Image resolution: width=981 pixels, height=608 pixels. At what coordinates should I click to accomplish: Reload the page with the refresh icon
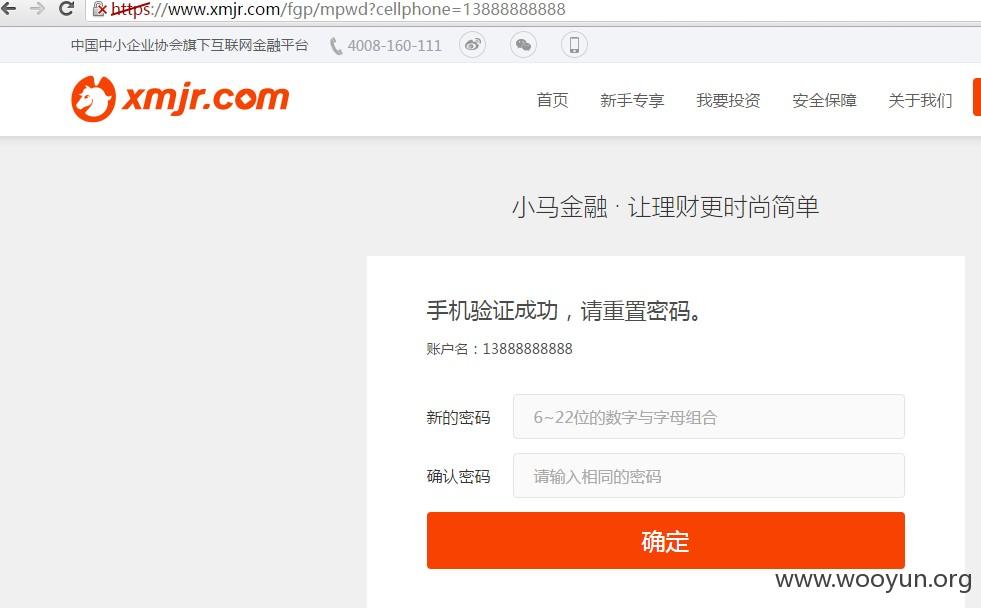pos(66,9)
